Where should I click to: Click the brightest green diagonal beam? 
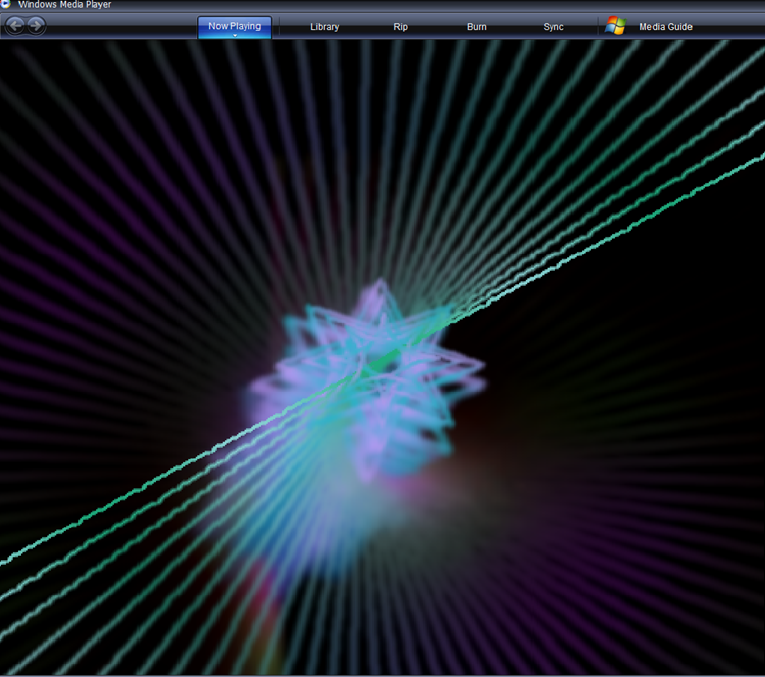pos(600,240)
